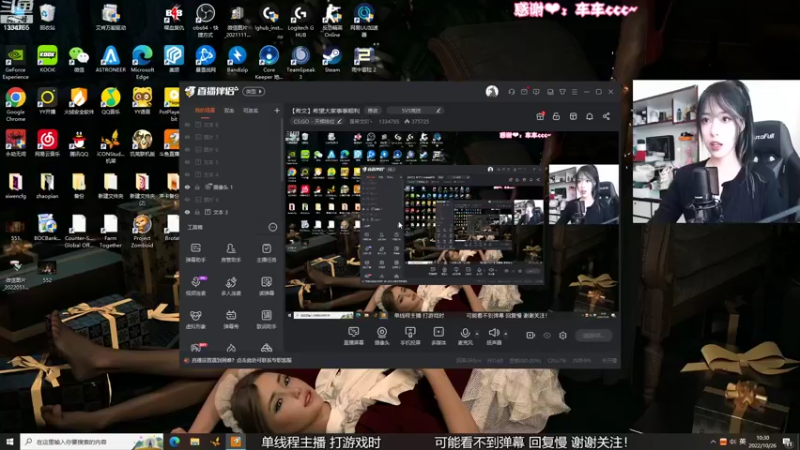Edit the SVS label with its pencil icon
The height and width of the screenshot is (450, 800).
(438, 110)
